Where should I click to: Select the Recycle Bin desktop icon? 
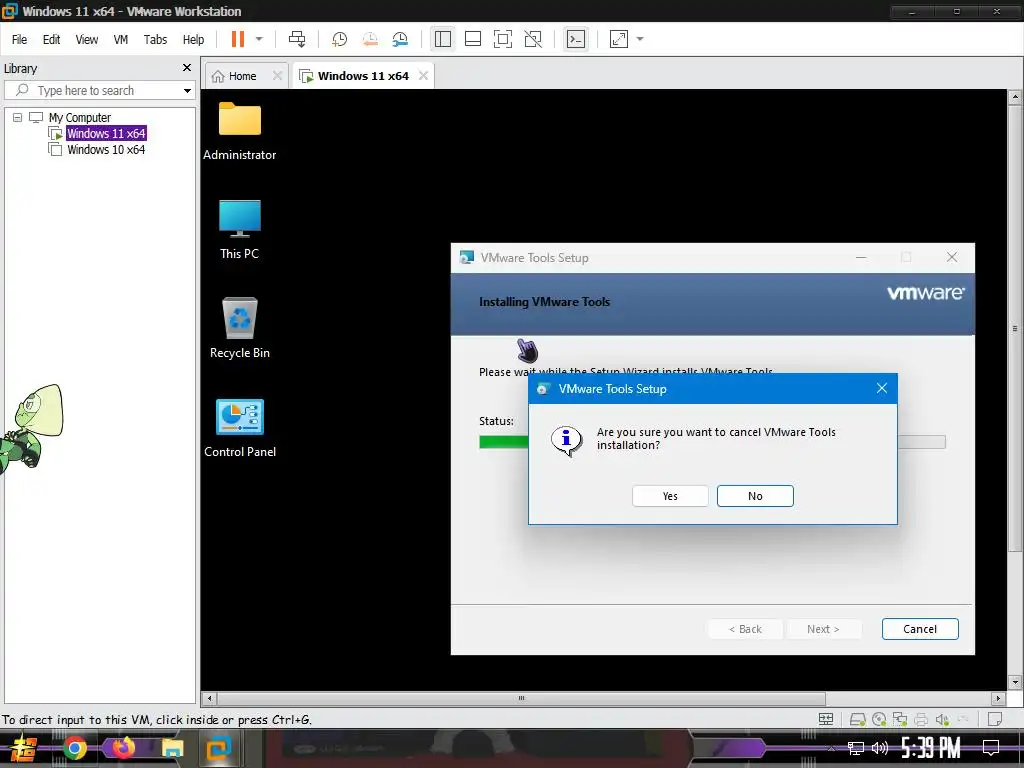240,328
